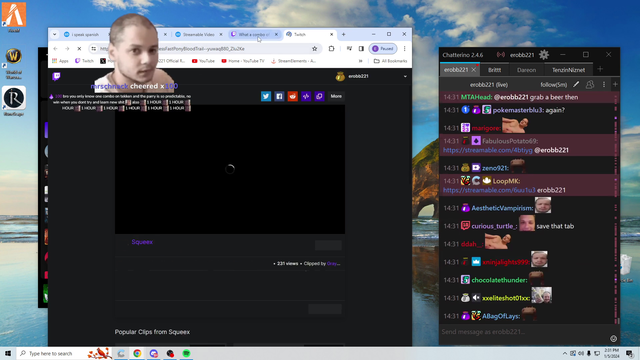Image resolution: width=640 pixels, height=360 pixels.
Task: Open the StreamElements bookmark
Action: pyautogui.click(x=293, y=61)
